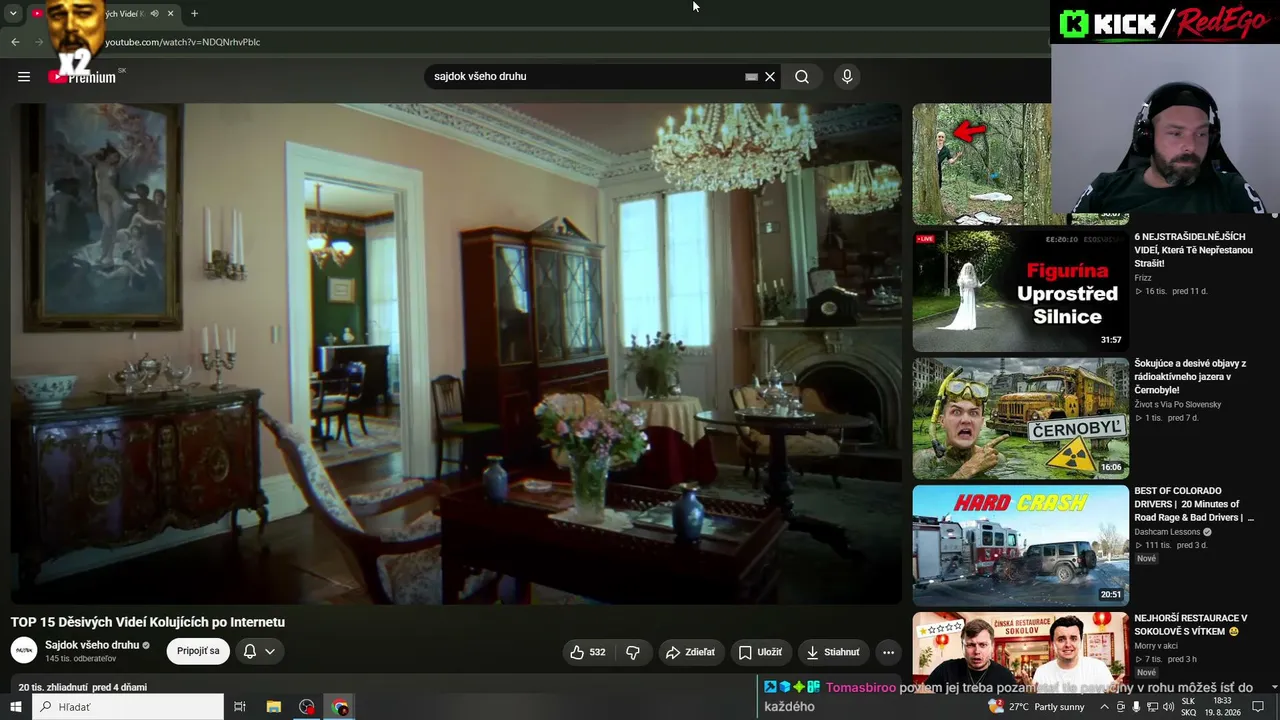Open the ČERNOBYĽ radioactive lake video thumbnail
This screenshot has width=1280, height=720.
pos(1020,418)
